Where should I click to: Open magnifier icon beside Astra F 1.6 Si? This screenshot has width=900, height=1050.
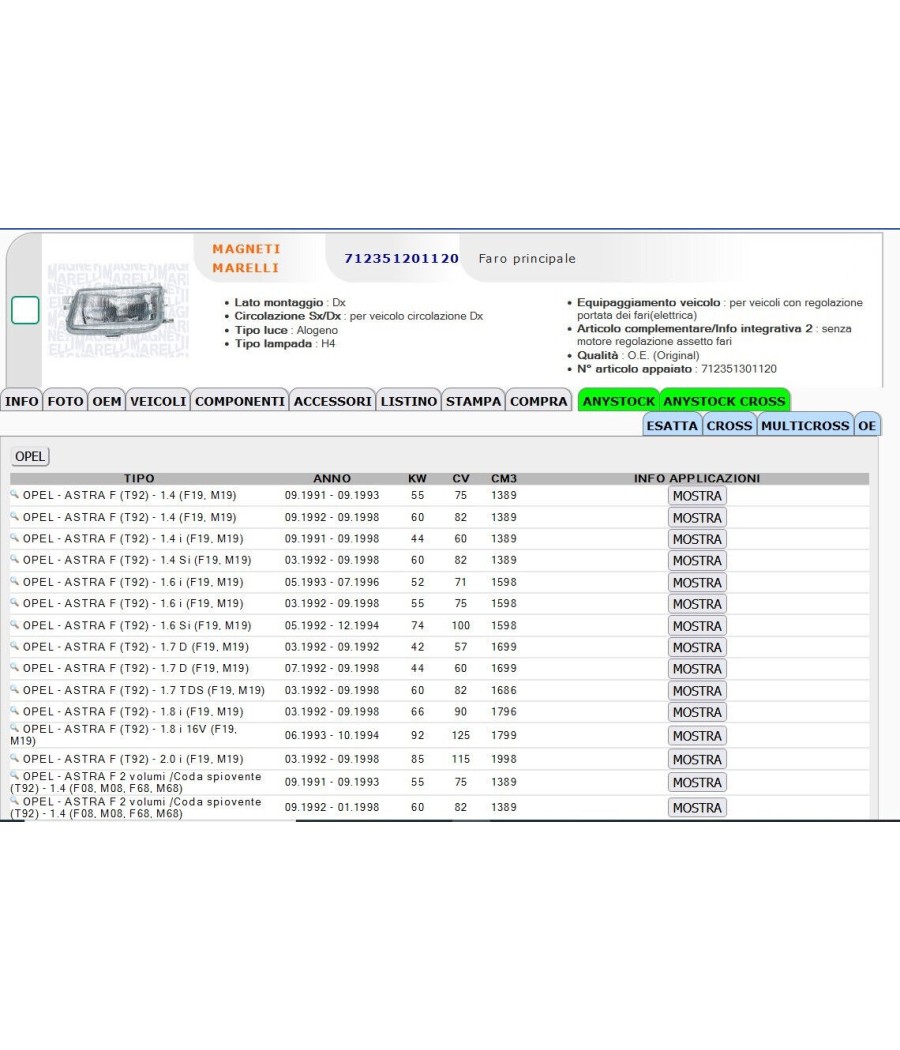(x=15, y=625)
